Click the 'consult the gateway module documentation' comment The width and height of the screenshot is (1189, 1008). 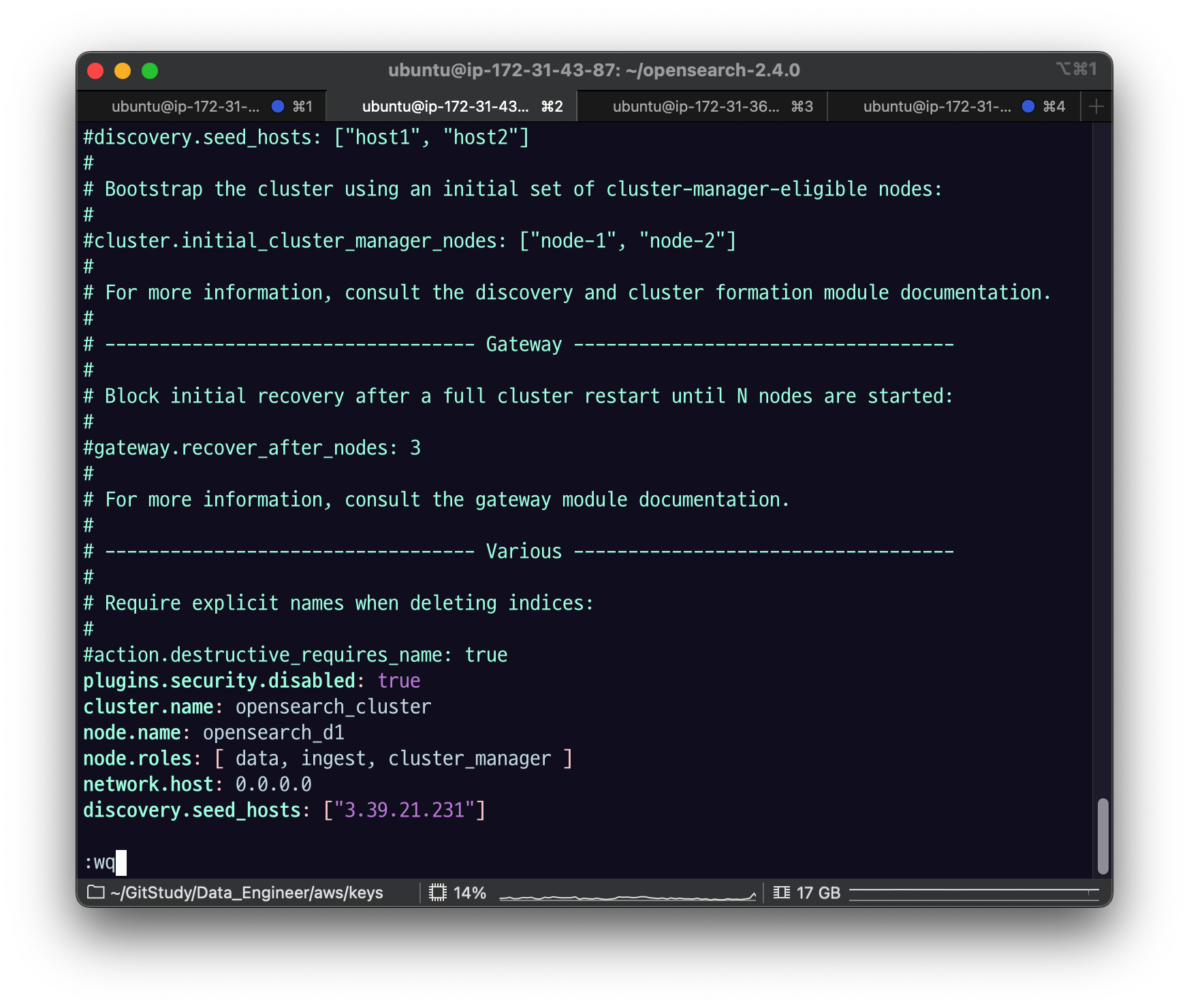pos(437,500)
